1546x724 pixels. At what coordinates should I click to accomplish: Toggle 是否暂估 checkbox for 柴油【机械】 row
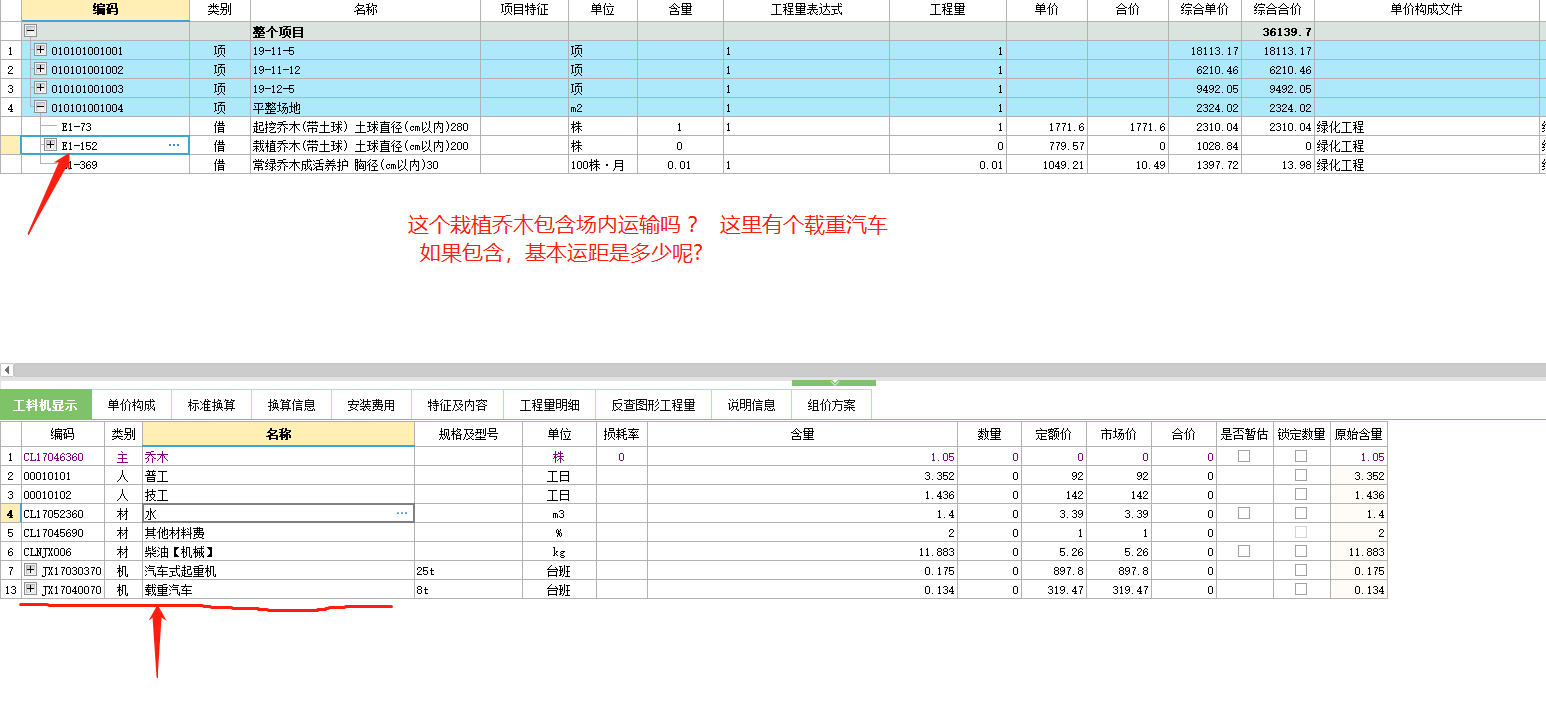coord(1244,552)
